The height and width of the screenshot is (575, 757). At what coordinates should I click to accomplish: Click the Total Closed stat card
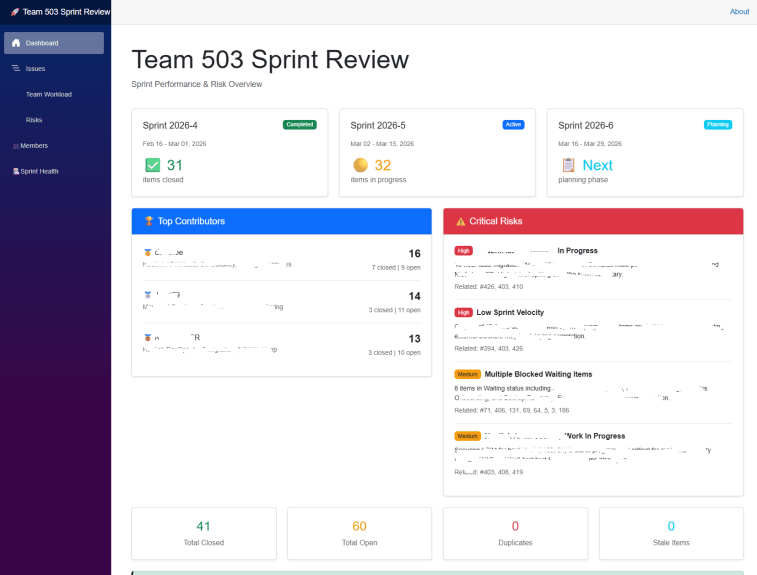pyautogui.click(x=204, y=532)
